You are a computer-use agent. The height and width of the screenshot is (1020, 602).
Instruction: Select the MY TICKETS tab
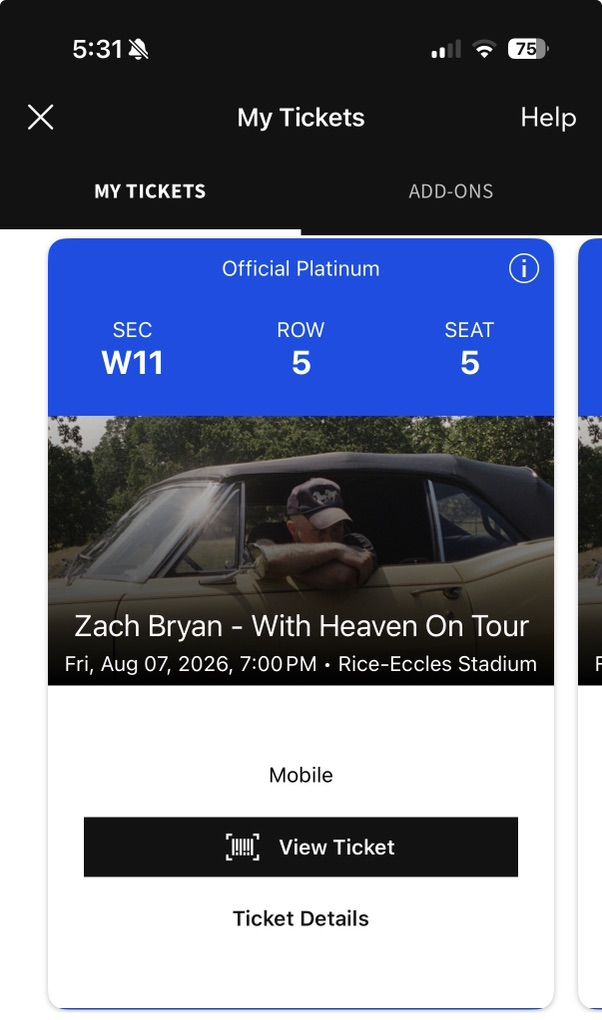click(150, 191)
